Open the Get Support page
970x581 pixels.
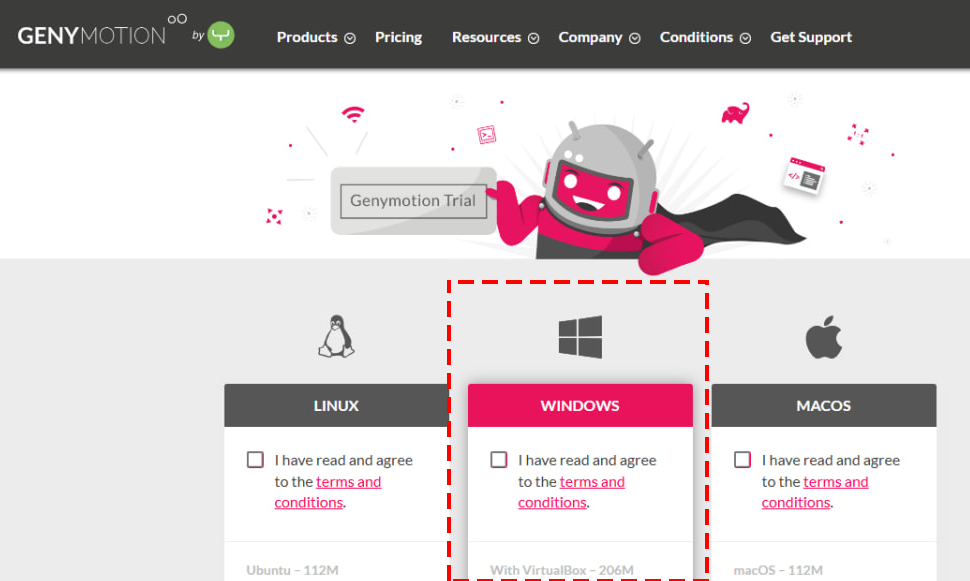[x=810, y=37]
